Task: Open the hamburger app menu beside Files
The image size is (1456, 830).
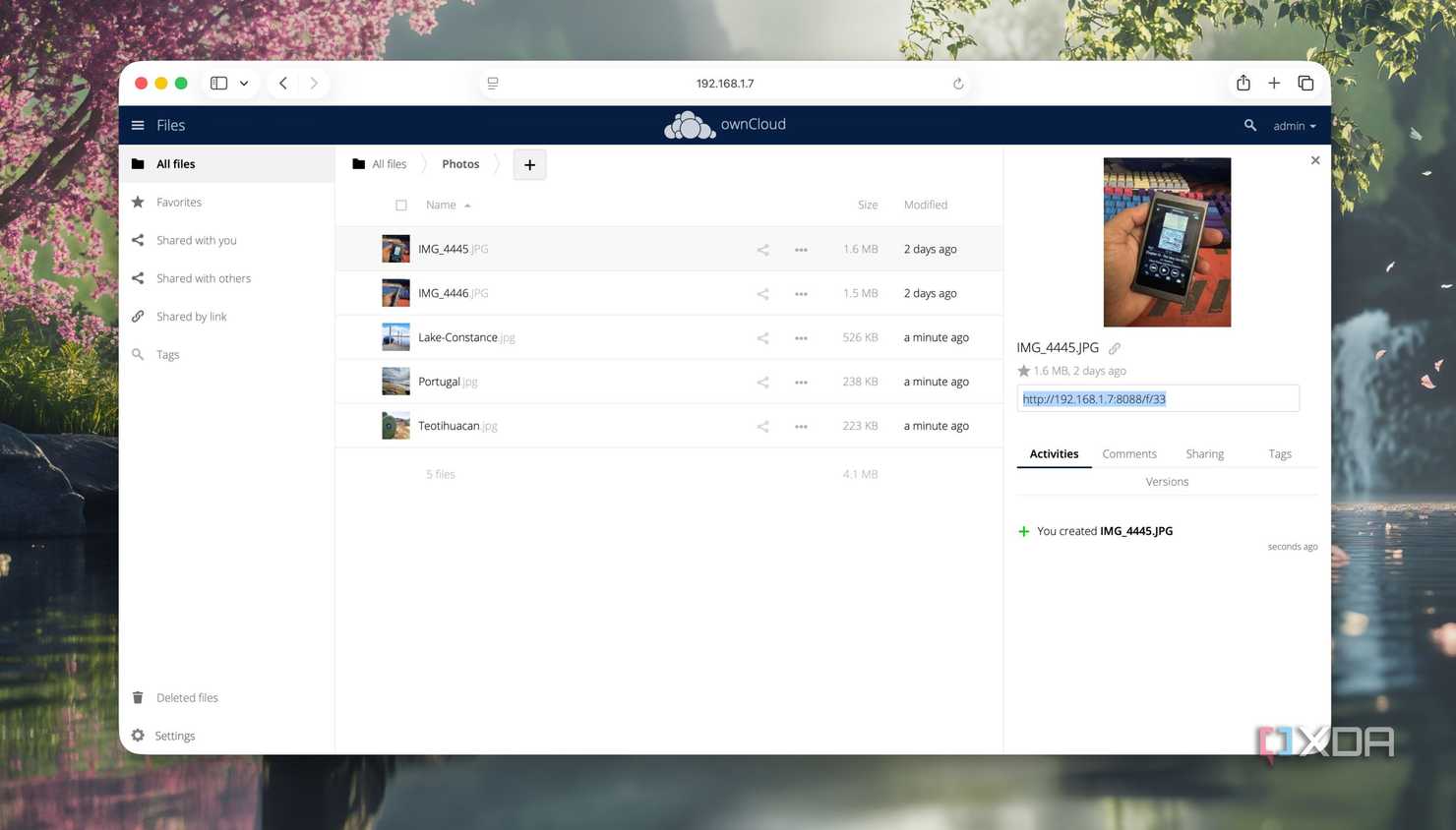Action: [x=138, y=125]
